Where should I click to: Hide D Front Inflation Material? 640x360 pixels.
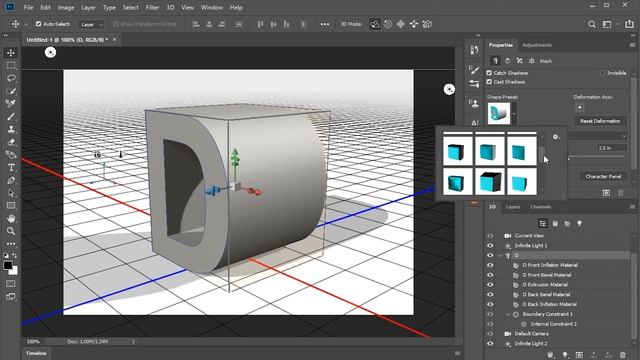[x=490, y=265]
